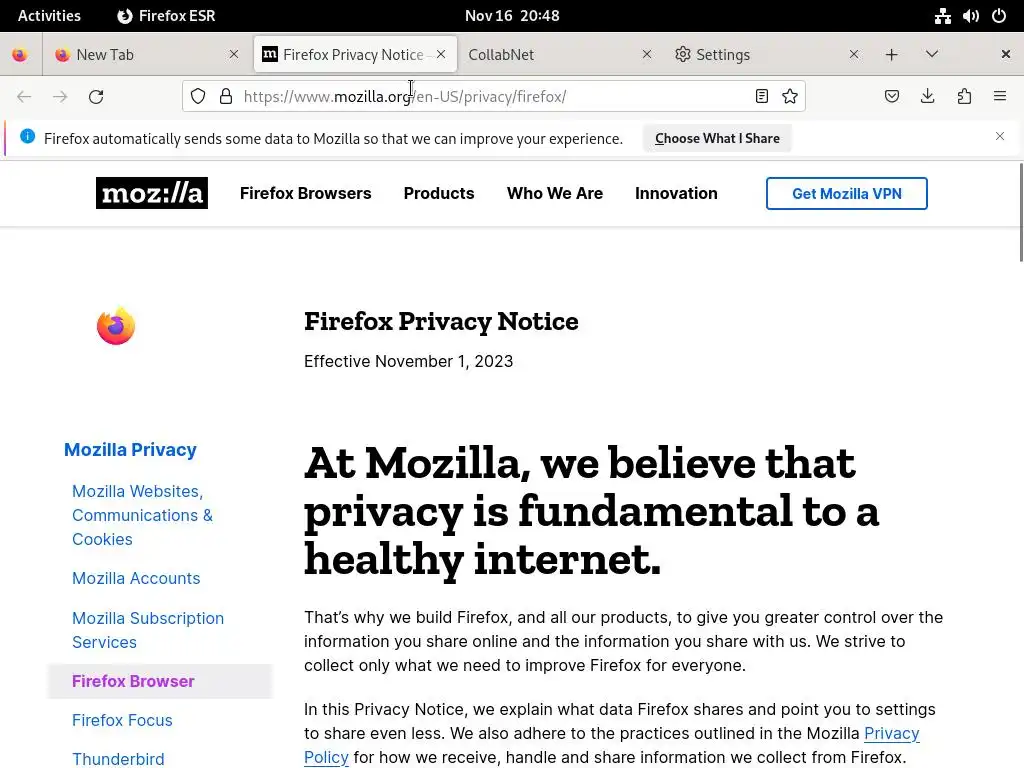Open the Firefox hamburger application menu
Screen dimensions: 1024x768
(1000, 97)
